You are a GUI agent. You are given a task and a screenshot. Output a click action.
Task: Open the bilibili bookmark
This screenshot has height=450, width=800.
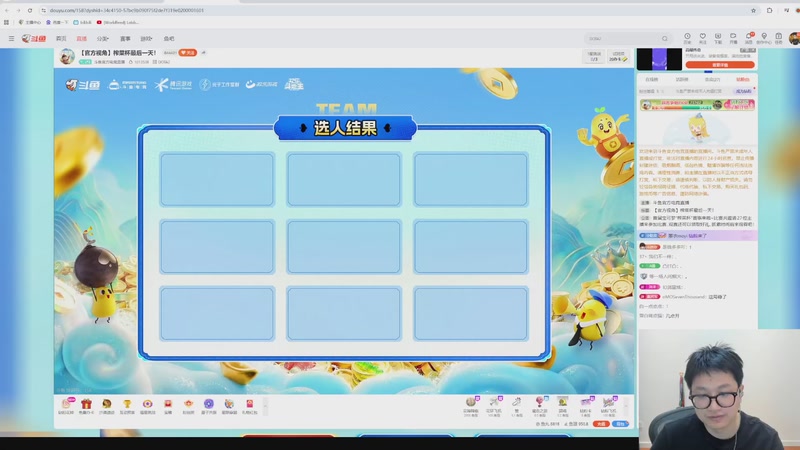[x=83, y=22]
